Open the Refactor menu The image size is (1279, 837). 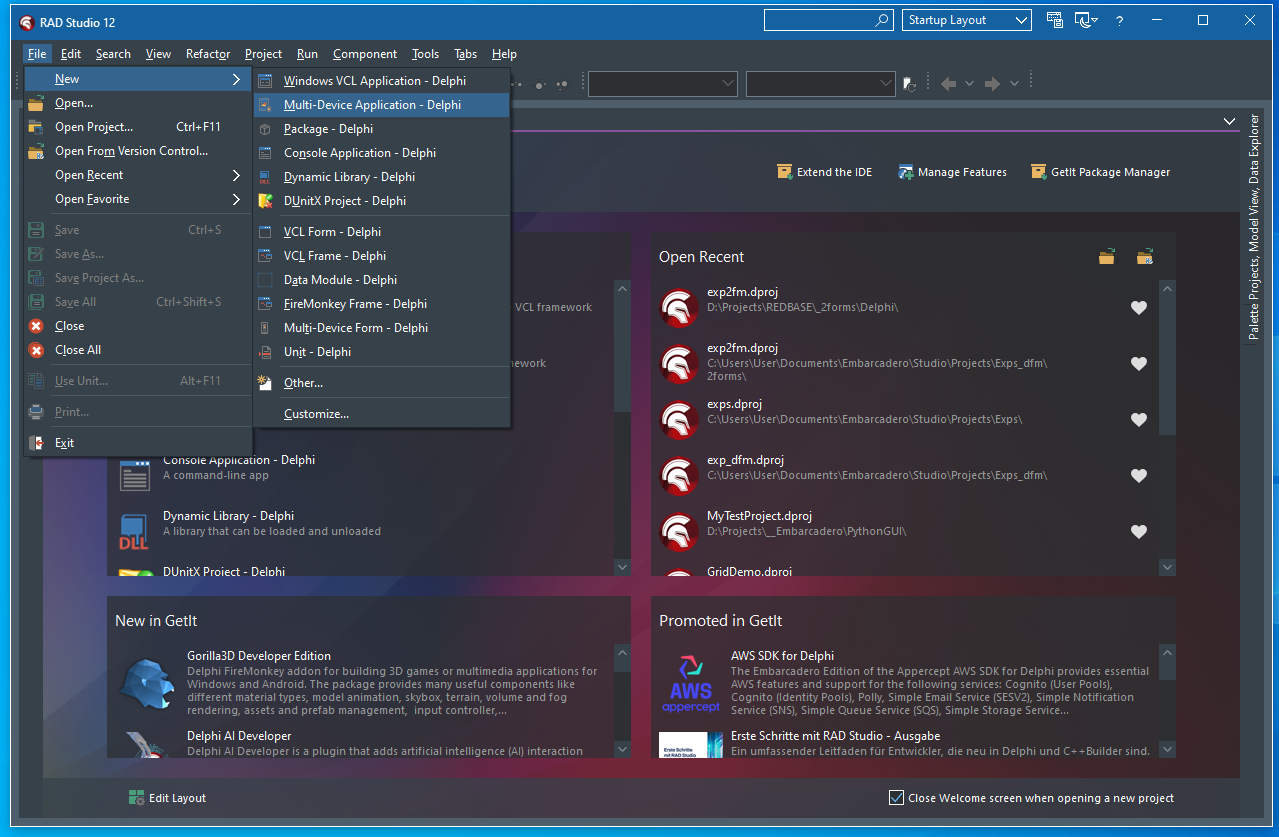208,54
